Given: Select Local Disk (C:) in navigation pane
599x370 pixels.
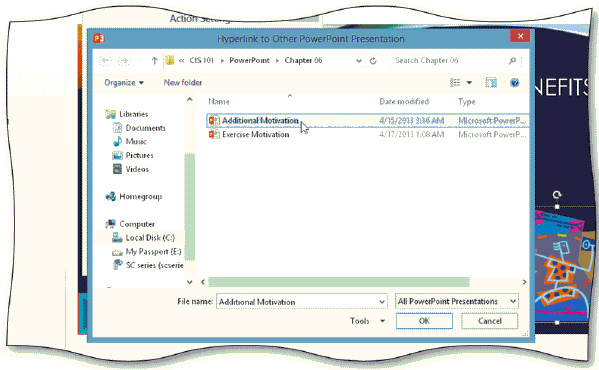Looking at the screenshot, I should point(150,238).
